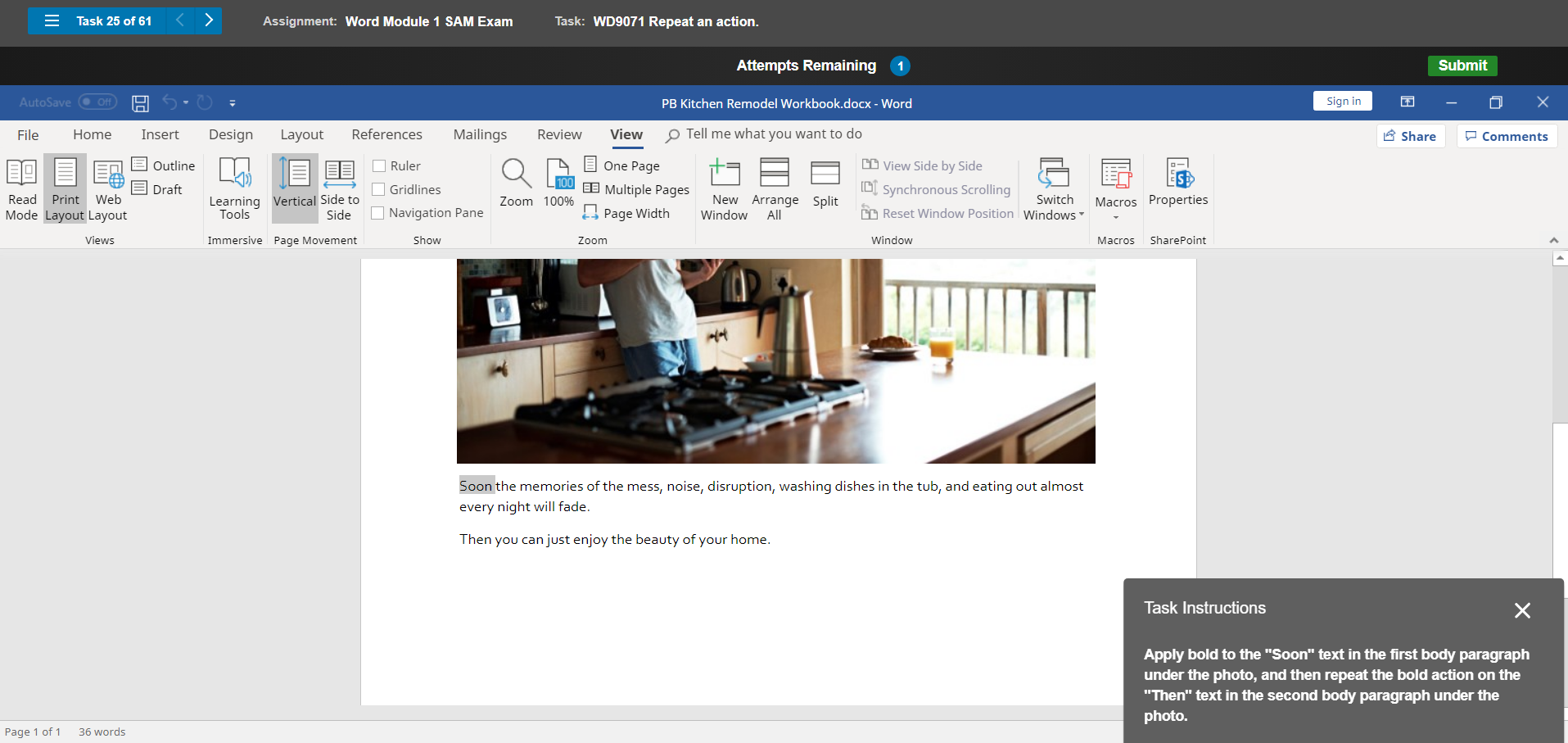Switch to the Review tab

pyautogui.click(x=559, y=134)
